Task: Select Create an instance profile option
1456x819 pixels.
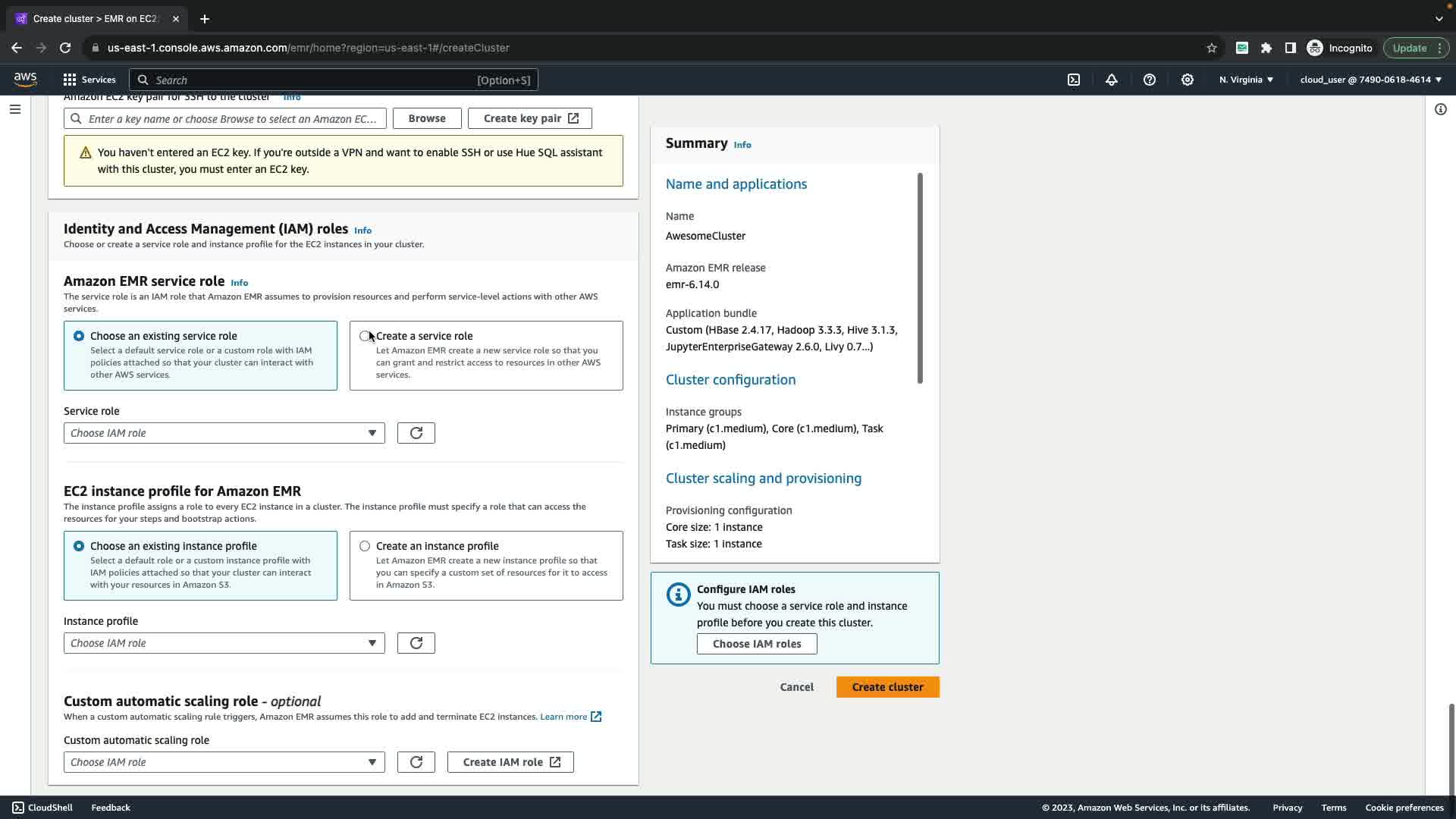Action: click(365, 546)
